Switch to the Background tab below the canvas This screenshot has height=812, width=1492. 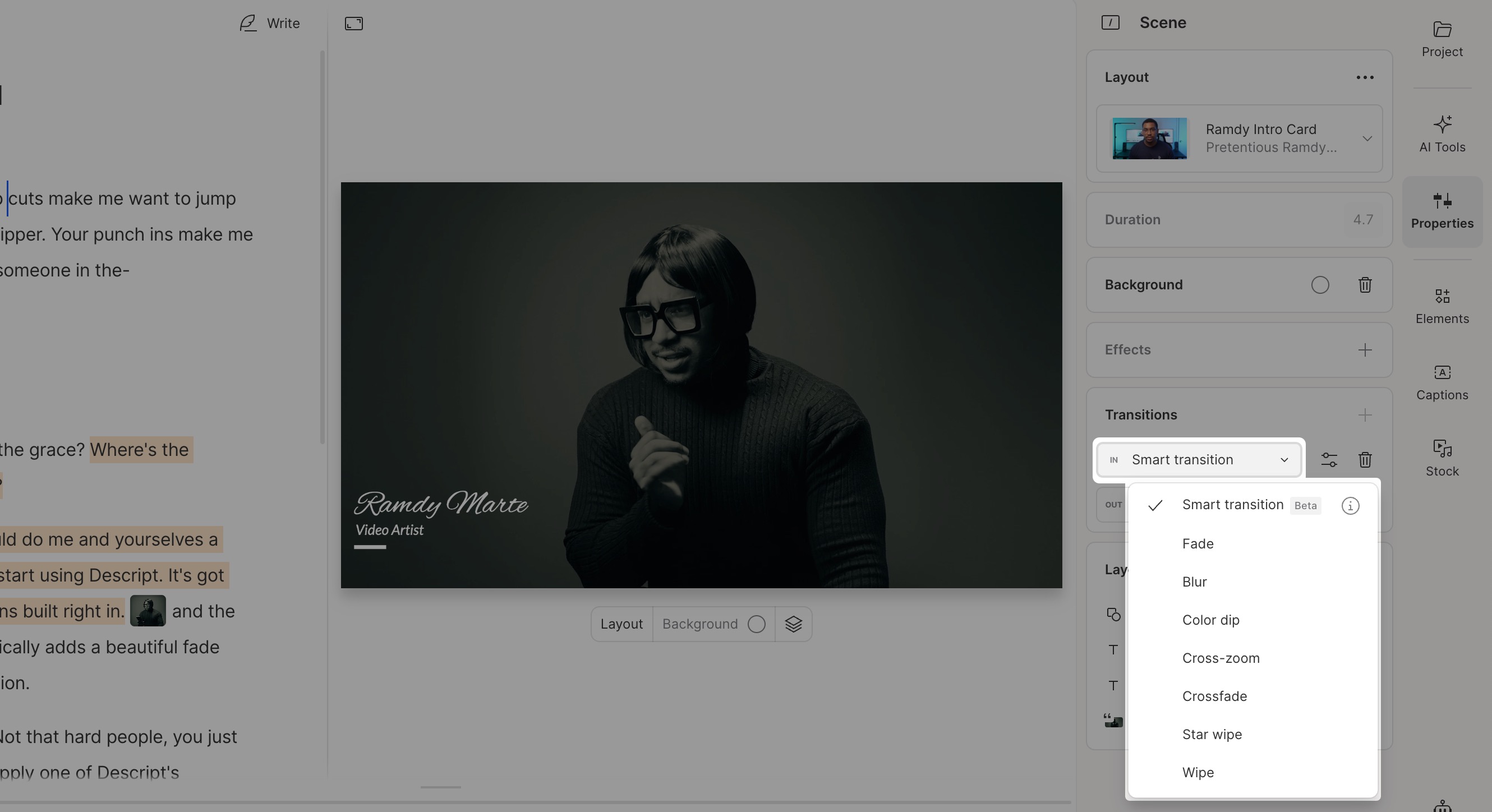coord(699,624)
